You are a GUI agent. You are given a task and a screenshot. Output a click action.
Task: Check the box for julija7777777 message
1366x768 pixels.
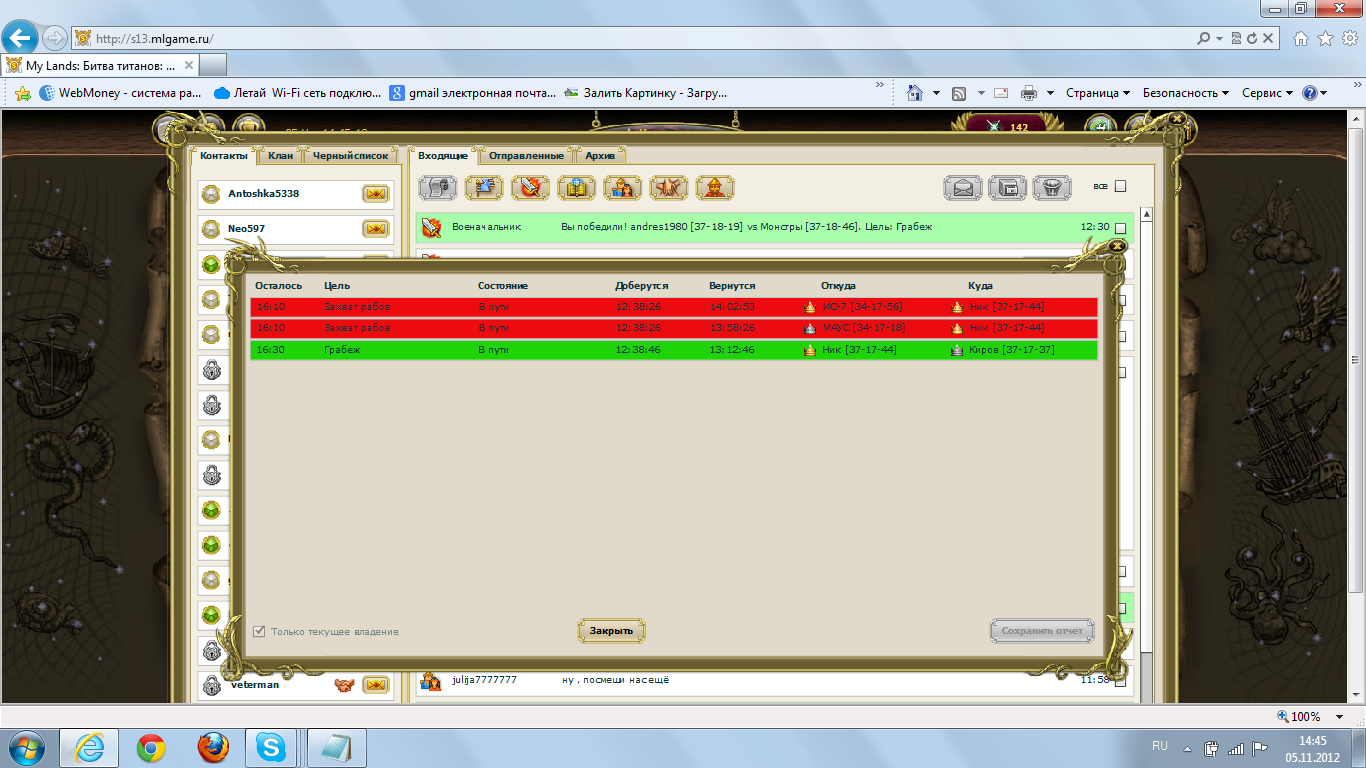1120,681
